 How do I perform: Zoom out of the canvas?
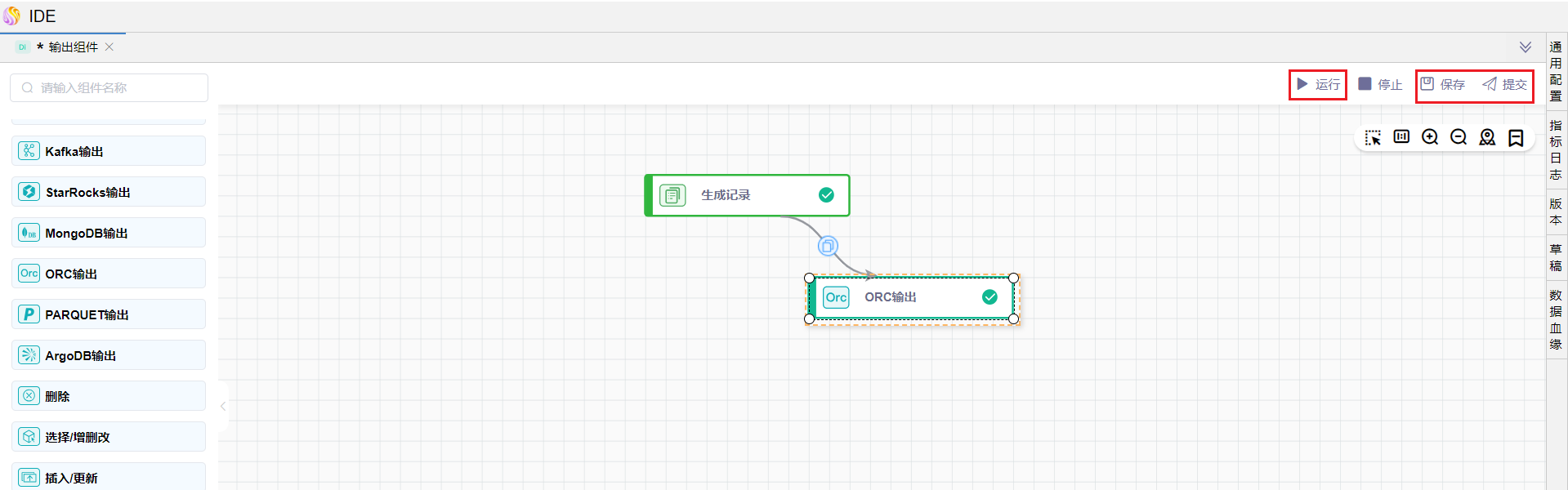[1459, 137]
